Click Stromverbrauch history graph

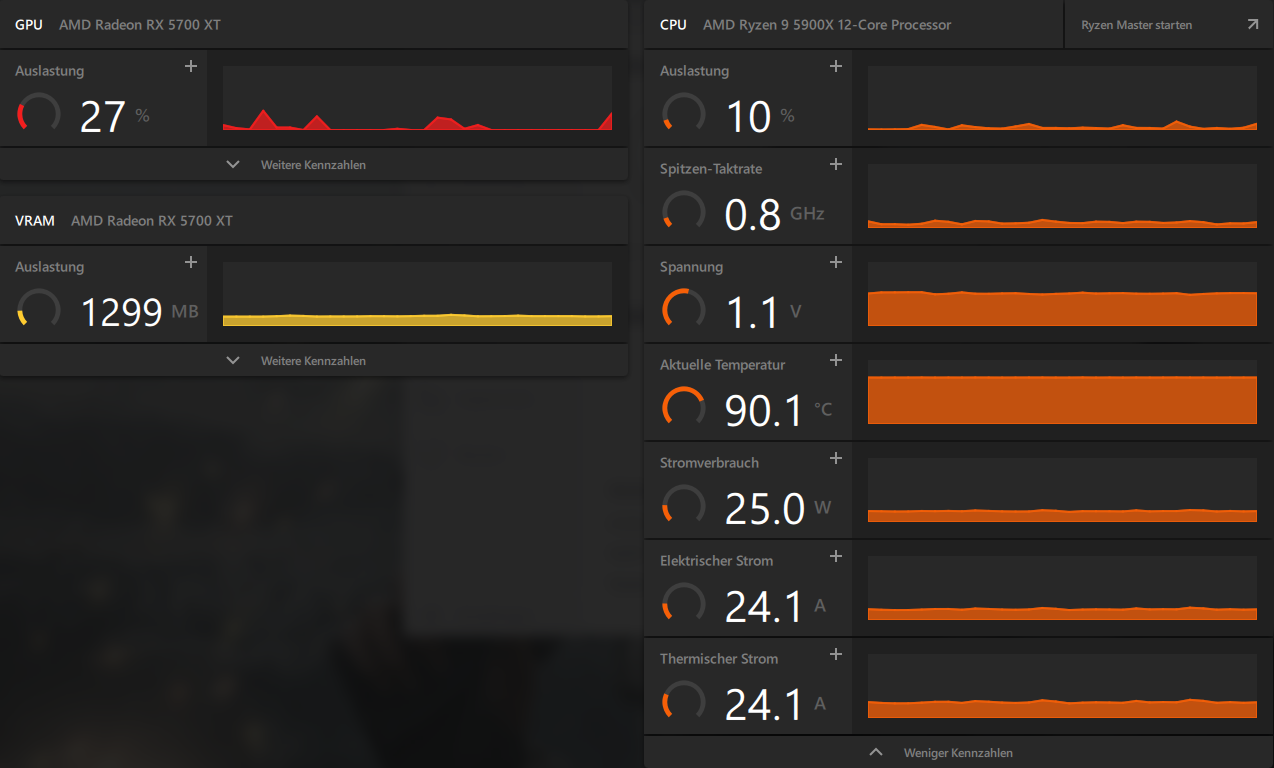coord(1062,490)
